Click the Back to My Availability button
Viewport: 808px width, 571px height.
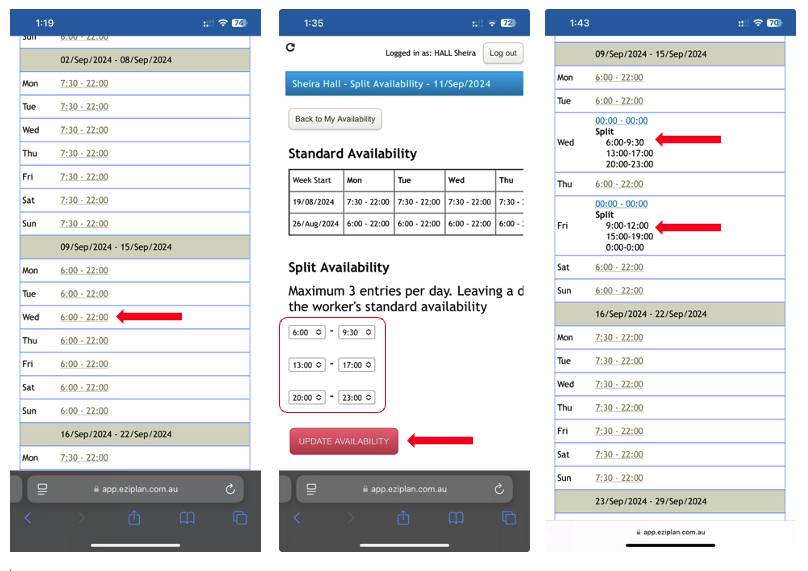click(x=335, y=119)
